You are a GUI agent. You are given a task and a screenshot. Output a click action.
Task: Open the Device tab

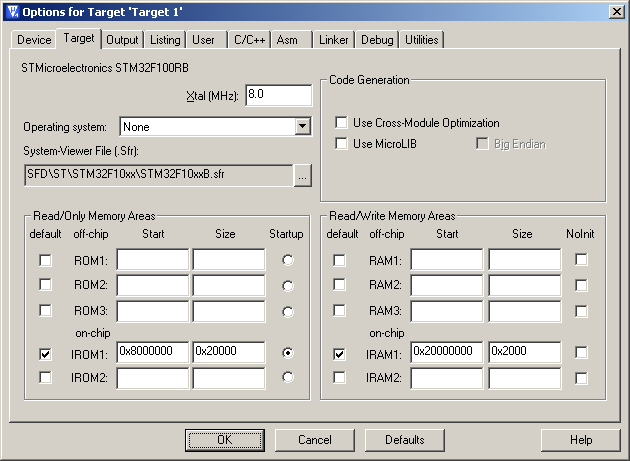coord(34,40)
